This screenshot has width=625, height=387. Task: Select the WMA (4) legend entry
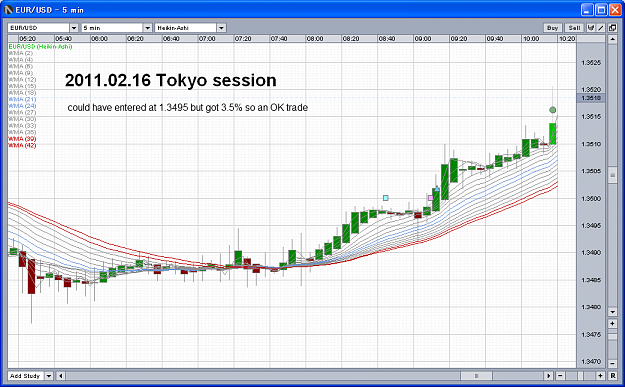coord(20,60)
